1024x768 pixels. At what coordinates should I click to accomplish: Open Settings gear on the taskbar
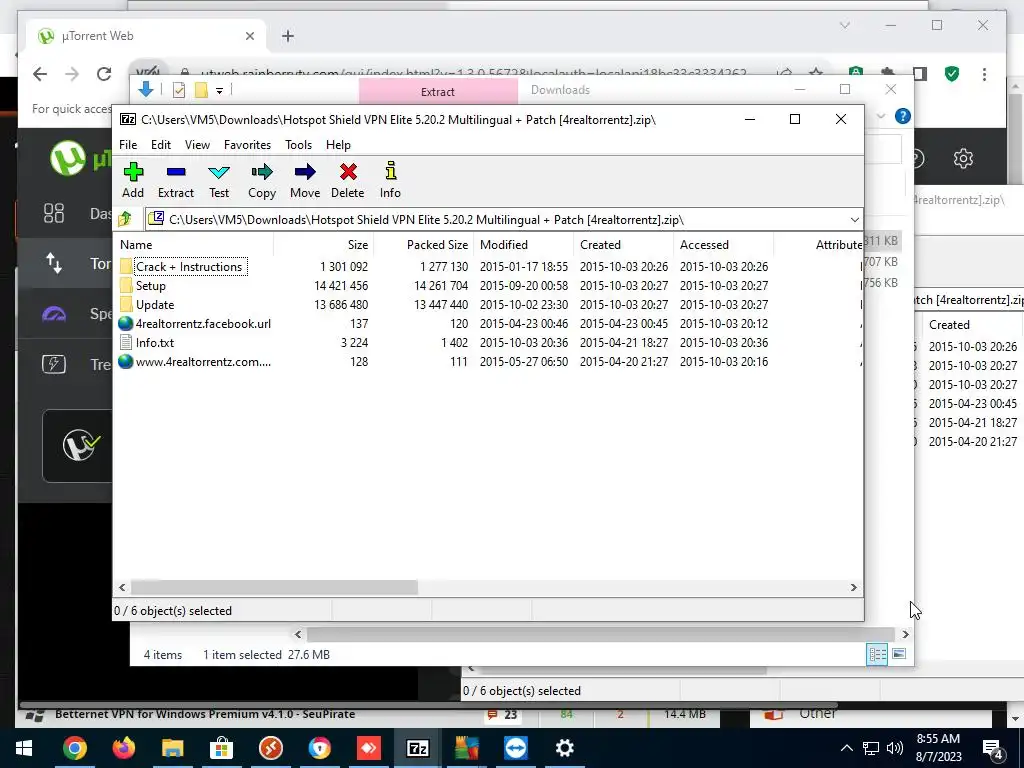[x=564, y=748]
